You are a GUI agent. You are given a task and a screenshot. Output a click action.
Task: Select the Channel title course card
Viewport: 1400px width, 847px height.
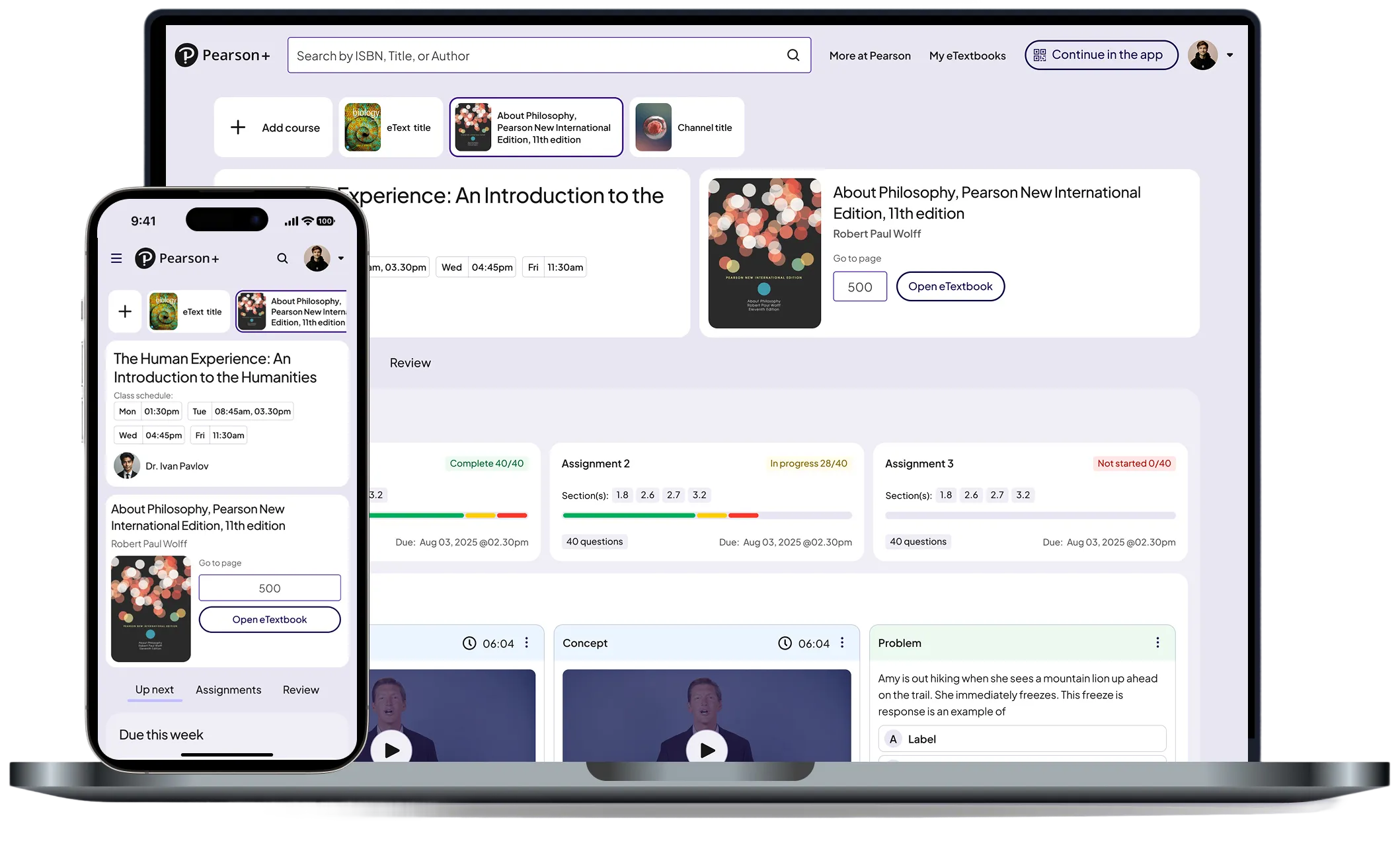pos(687,128)
